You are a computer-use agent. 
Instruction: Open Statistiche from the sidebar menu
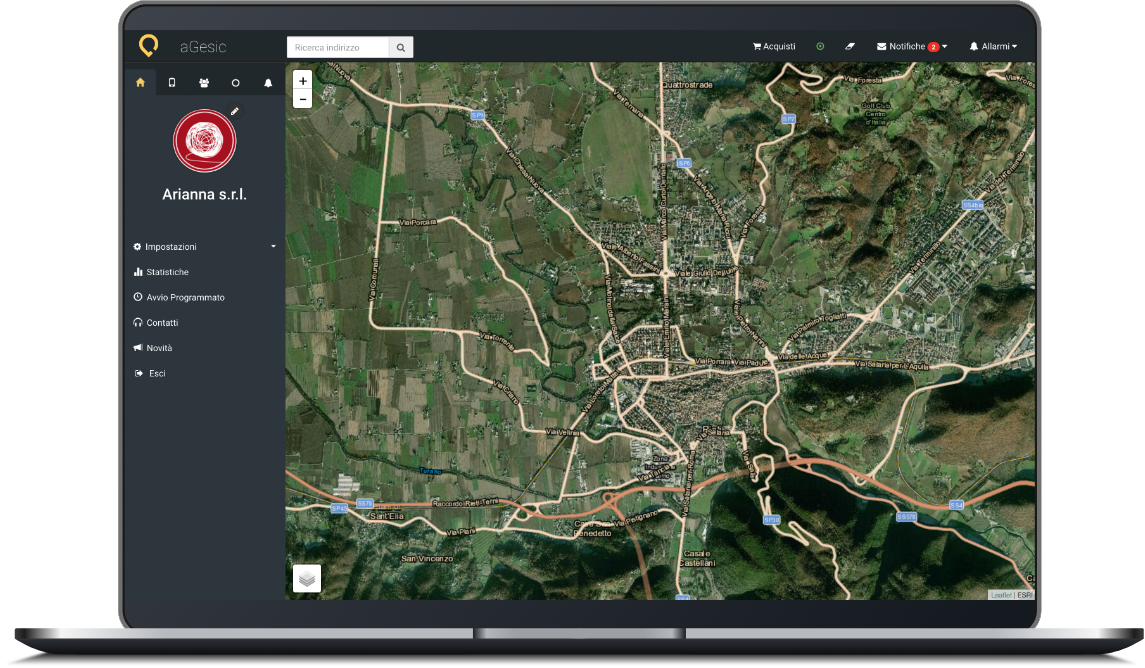click(x=167, y=272)
